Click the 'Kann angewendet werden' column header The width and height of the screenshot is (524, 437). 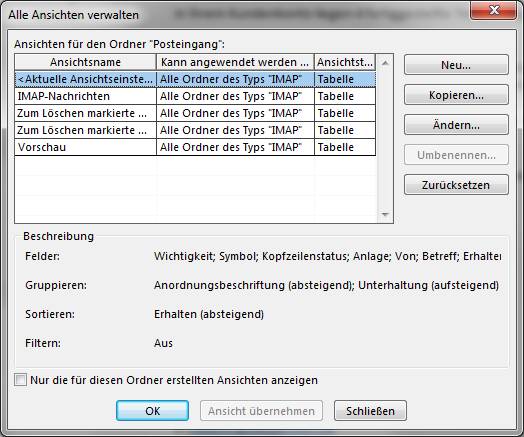(235, 62)
